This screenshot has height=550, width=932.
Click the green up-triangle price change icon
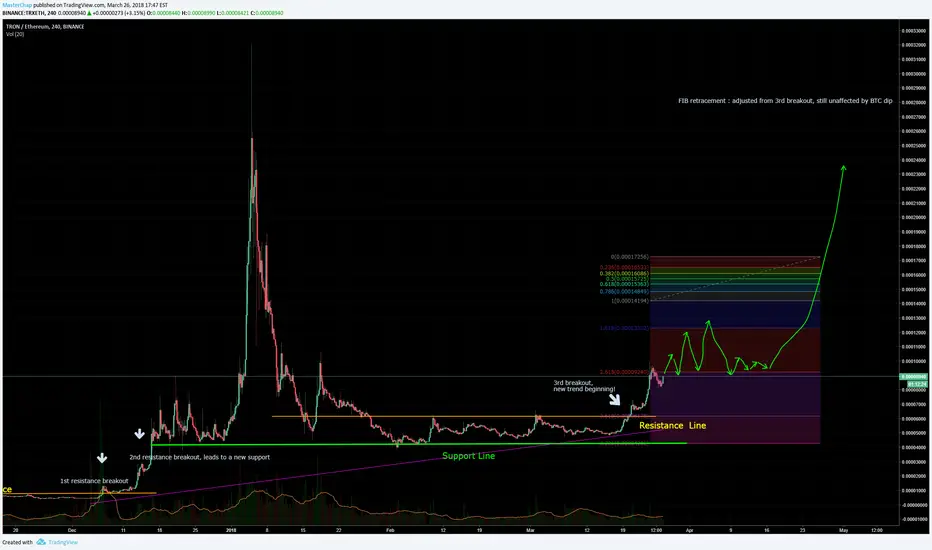(x=89, y=12)
